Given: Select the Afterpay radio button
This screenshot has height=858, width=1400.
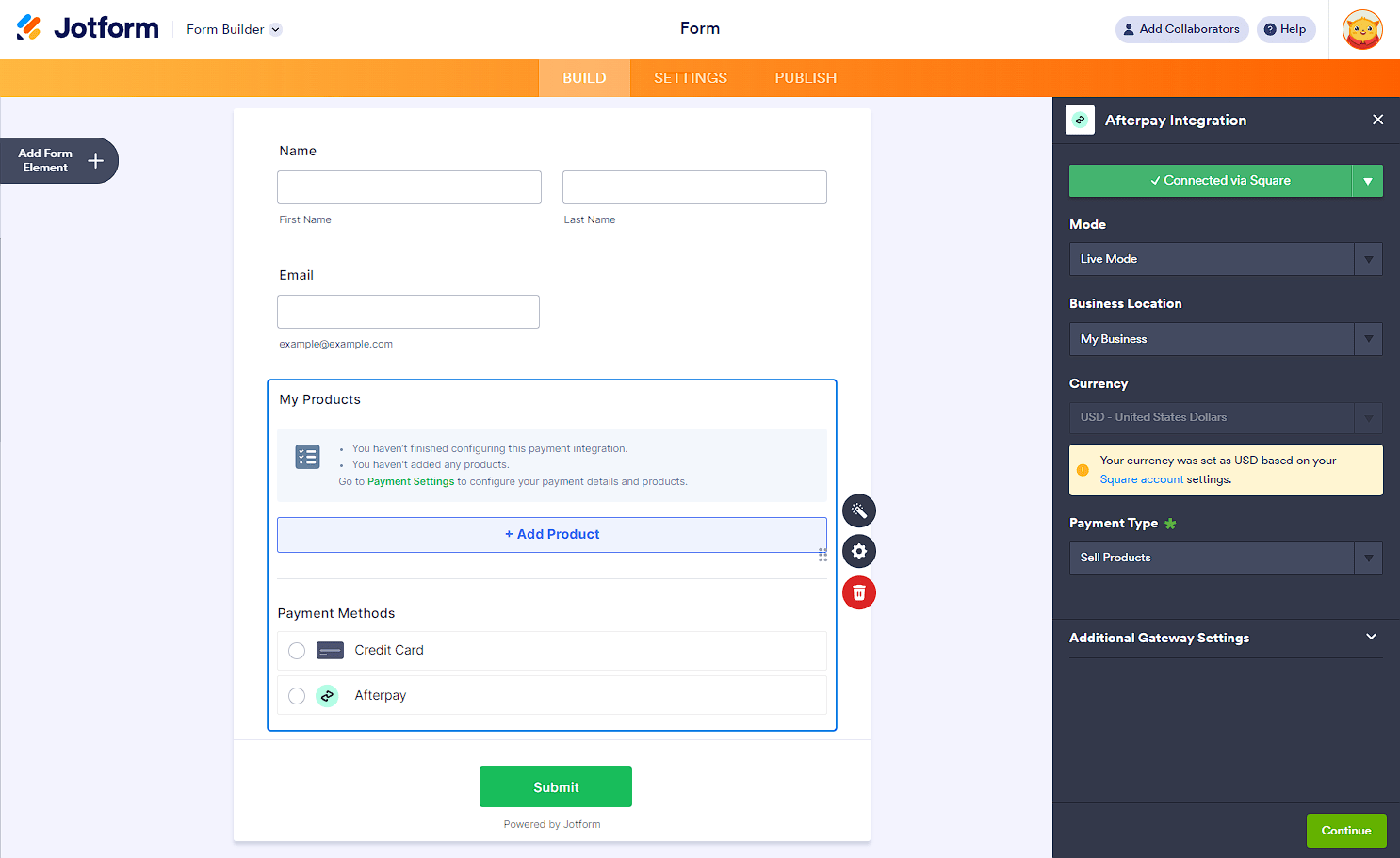Looking at the screenshot, I should [x=297, y=696].
